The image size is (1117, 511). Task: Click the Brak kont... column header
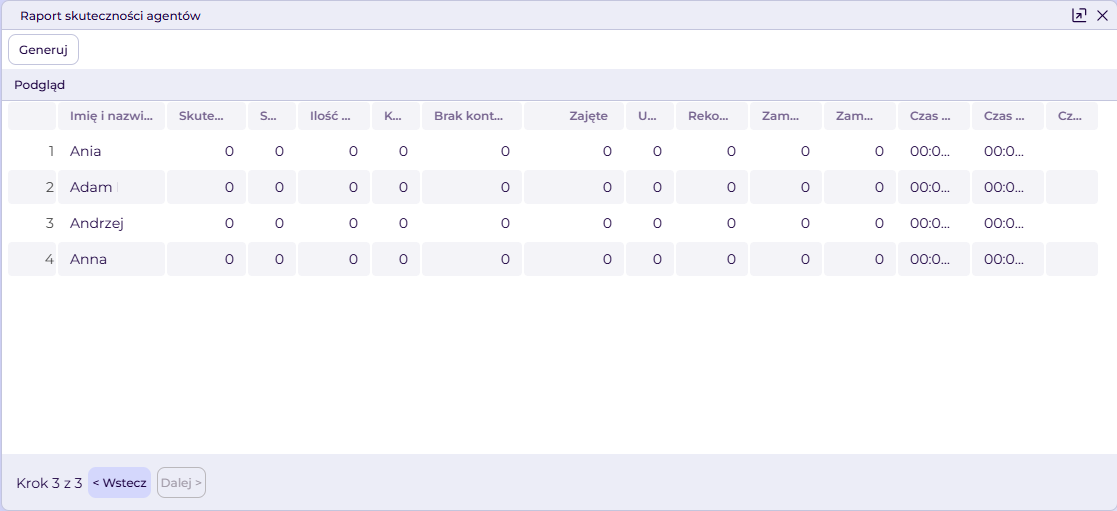click(472, 116)
